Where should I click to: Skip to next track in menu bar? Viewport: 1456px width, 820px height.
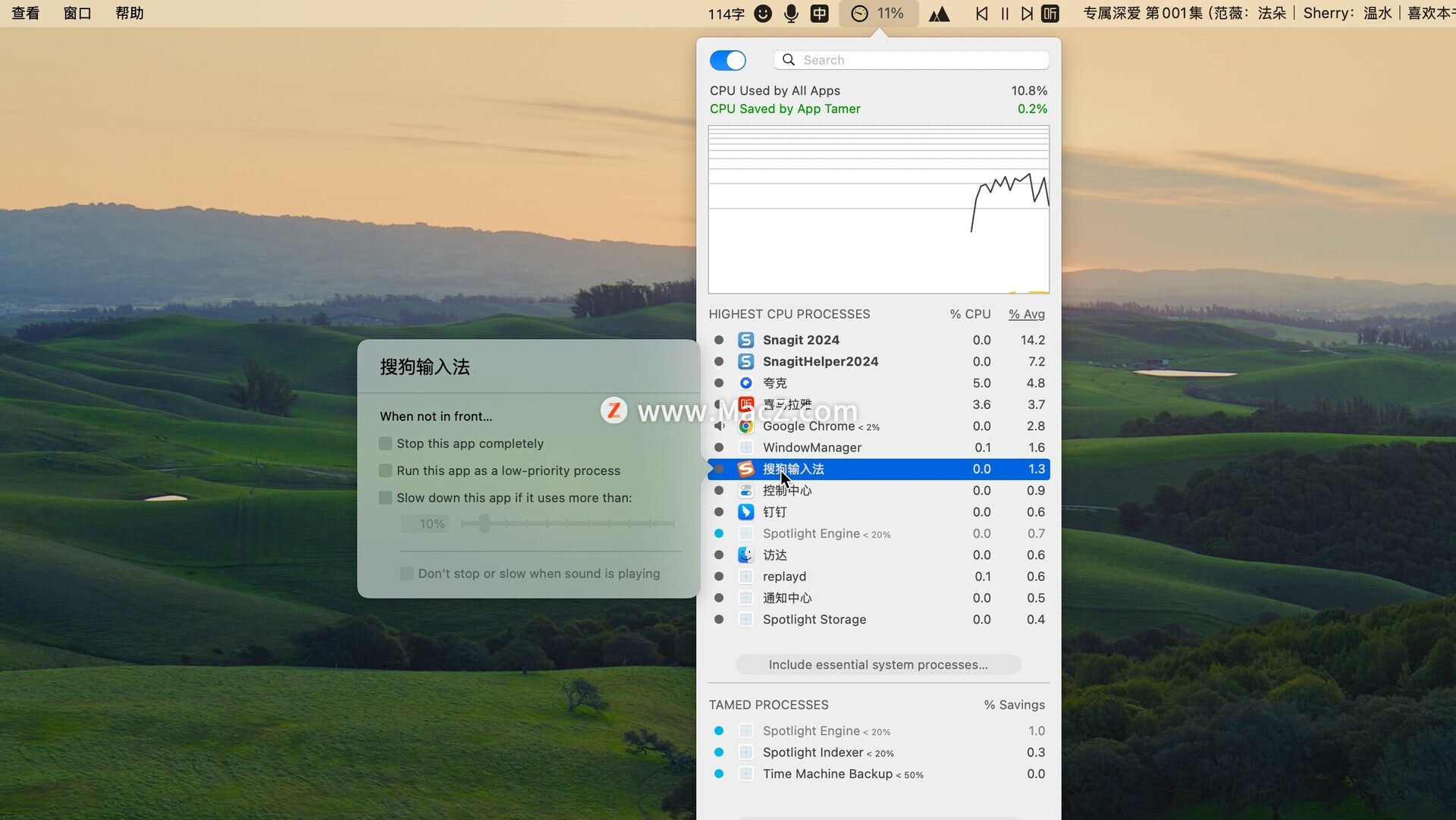1027,14
